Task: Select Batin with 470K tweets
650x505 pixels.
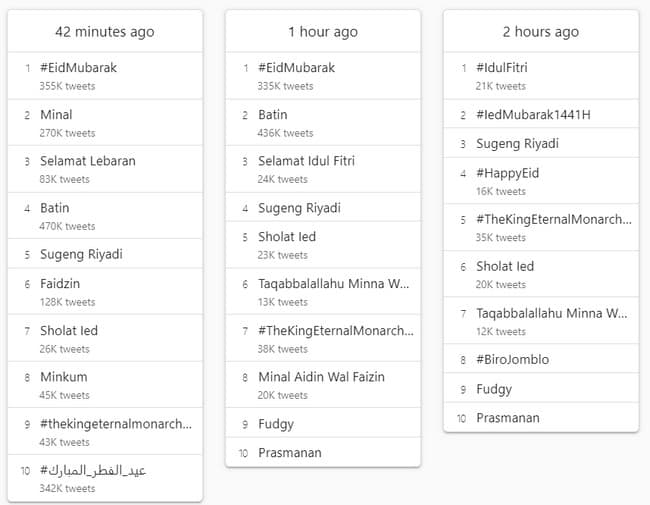Action: 55,208
